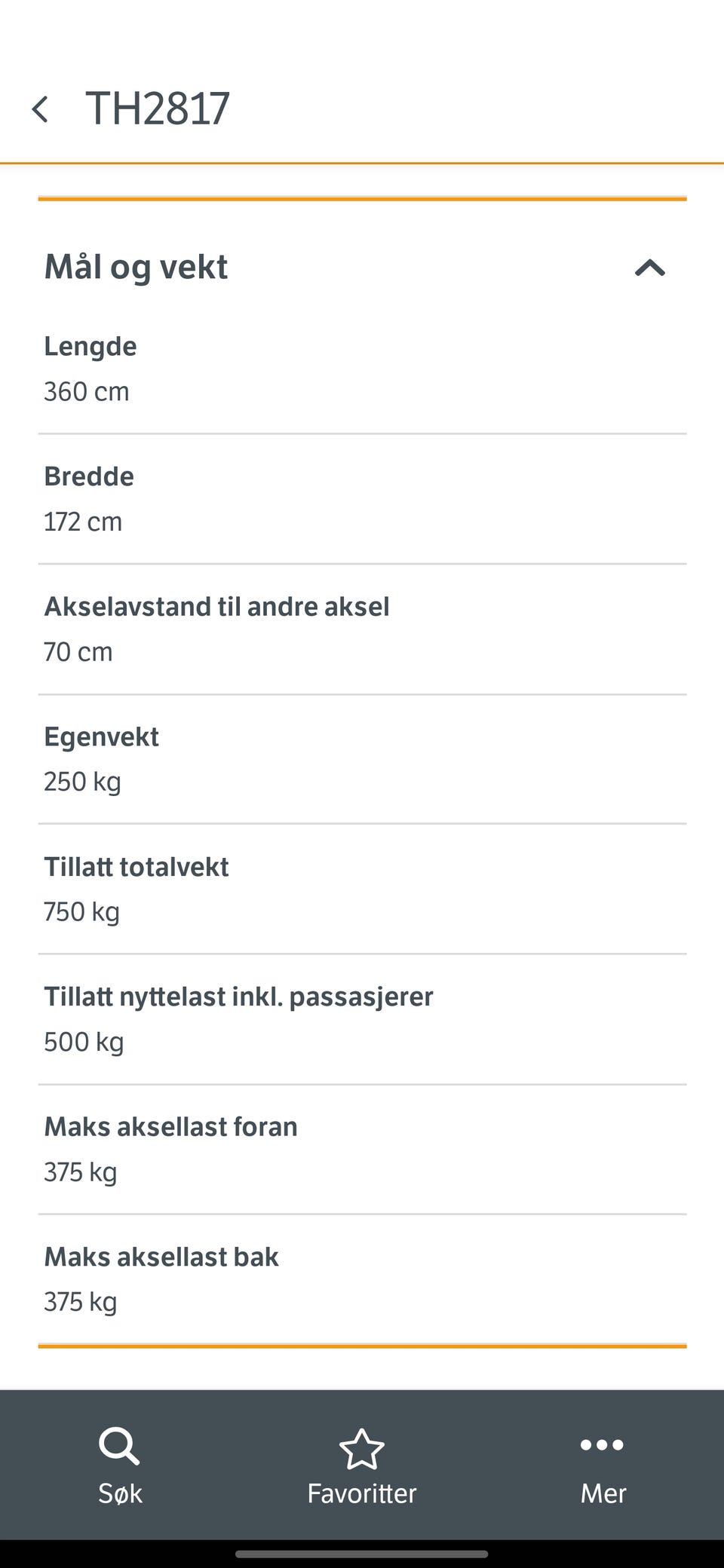Tap the back arrow icon
The image size is (724, 1568).
point(41,109)
